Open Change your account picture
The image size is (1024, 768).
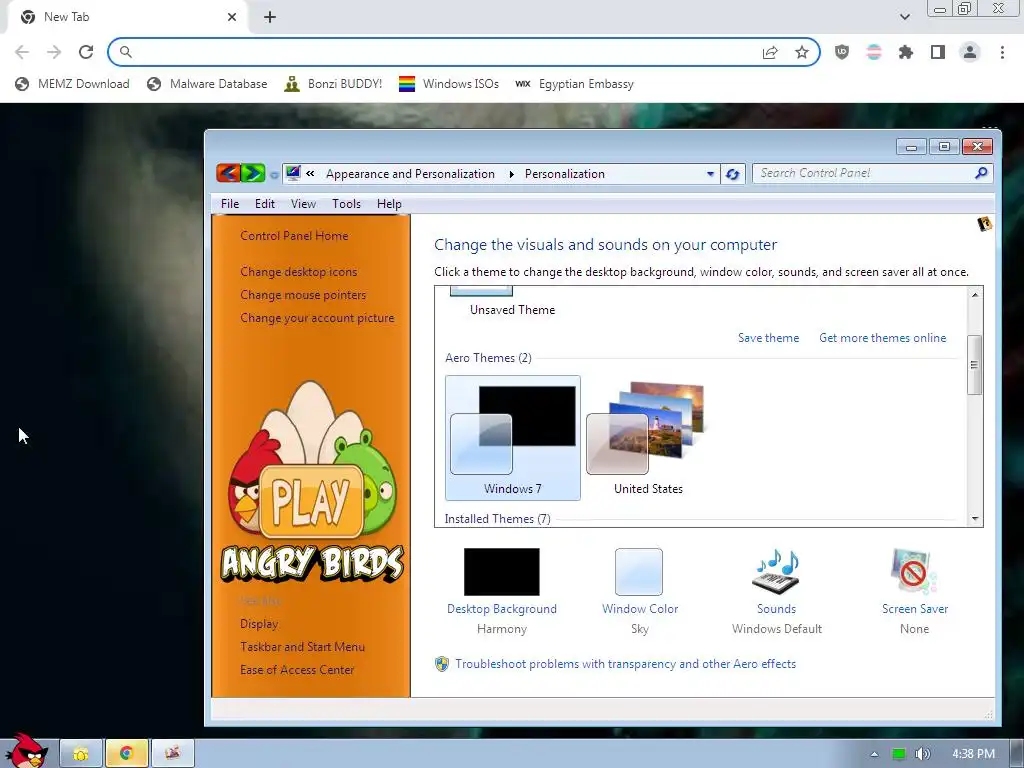click(x=317, y=318)
